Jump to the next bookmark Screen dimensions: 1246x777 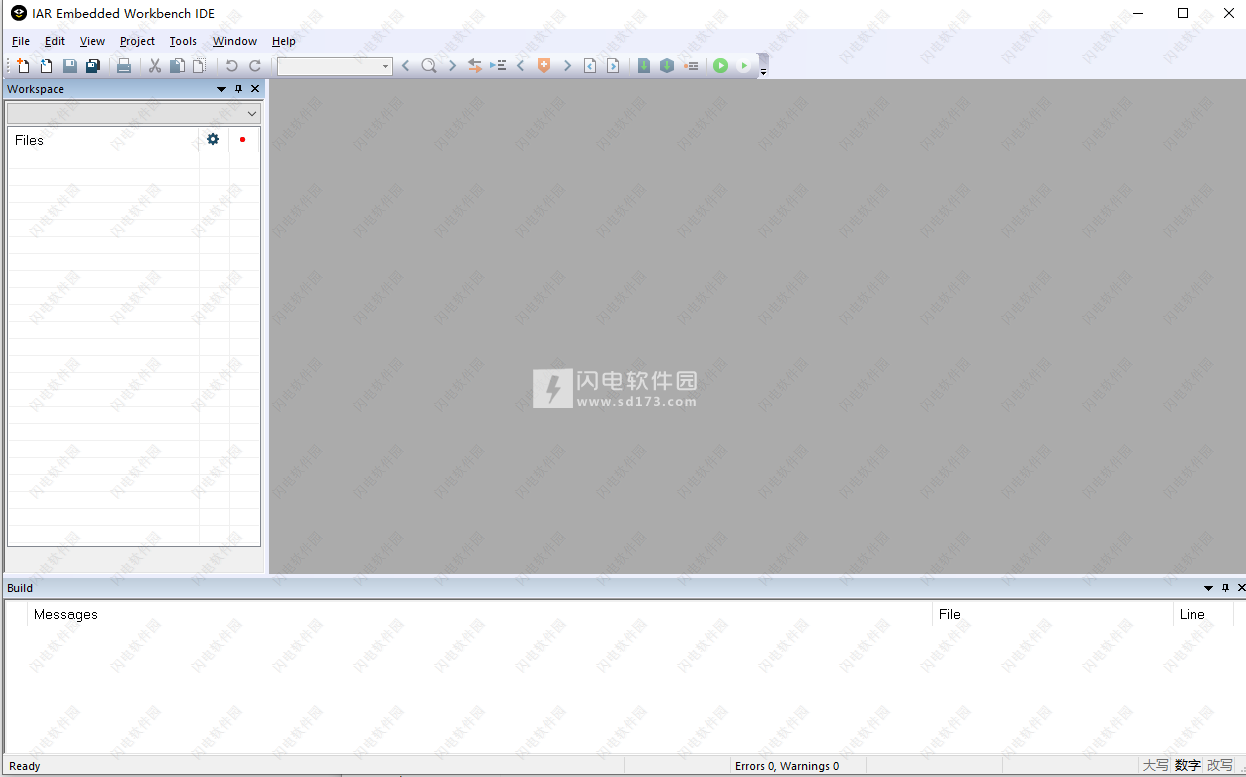point(567,66)
